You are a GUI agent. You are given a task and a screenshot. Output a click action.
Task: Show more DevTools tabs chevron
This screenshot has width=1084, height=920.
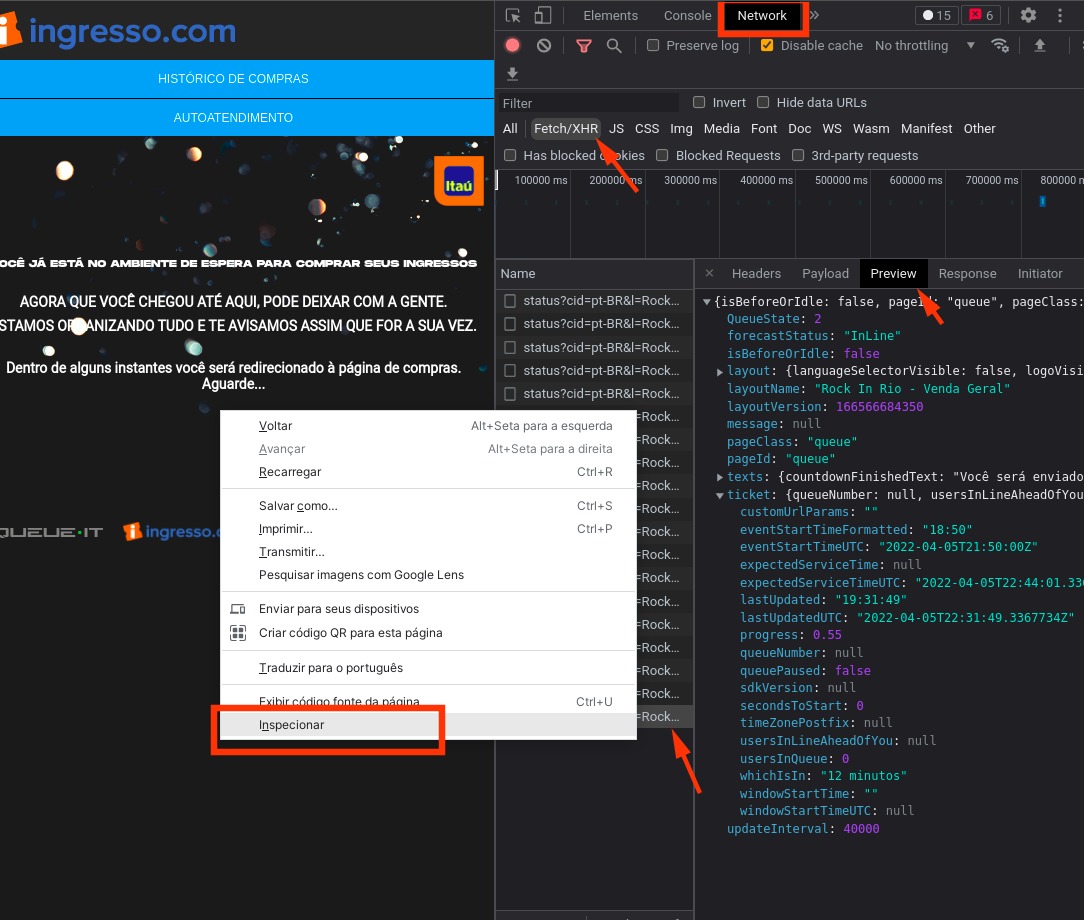814,15
